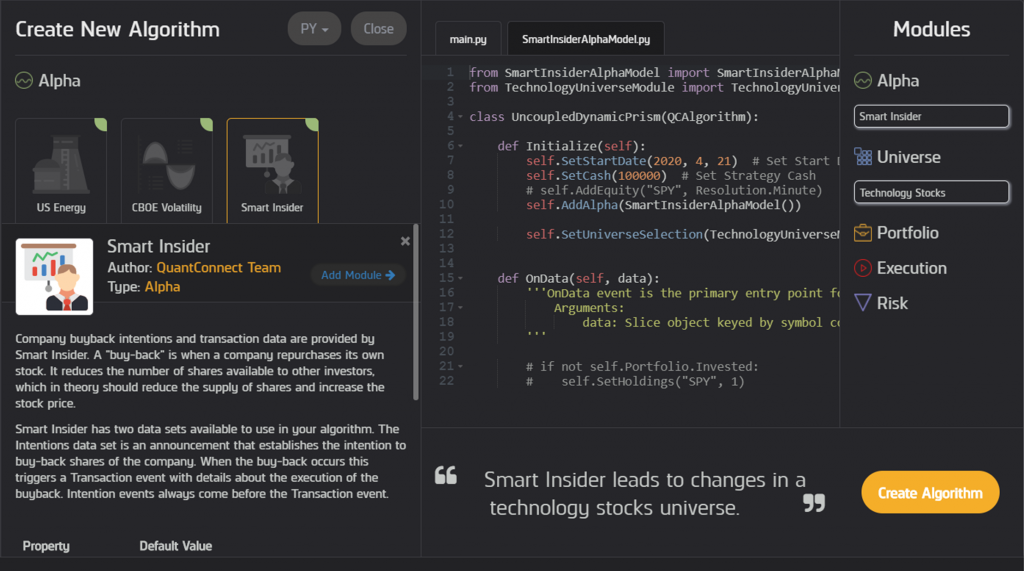Select the US Energy alpha card
1024x571 pixels.
61,170
